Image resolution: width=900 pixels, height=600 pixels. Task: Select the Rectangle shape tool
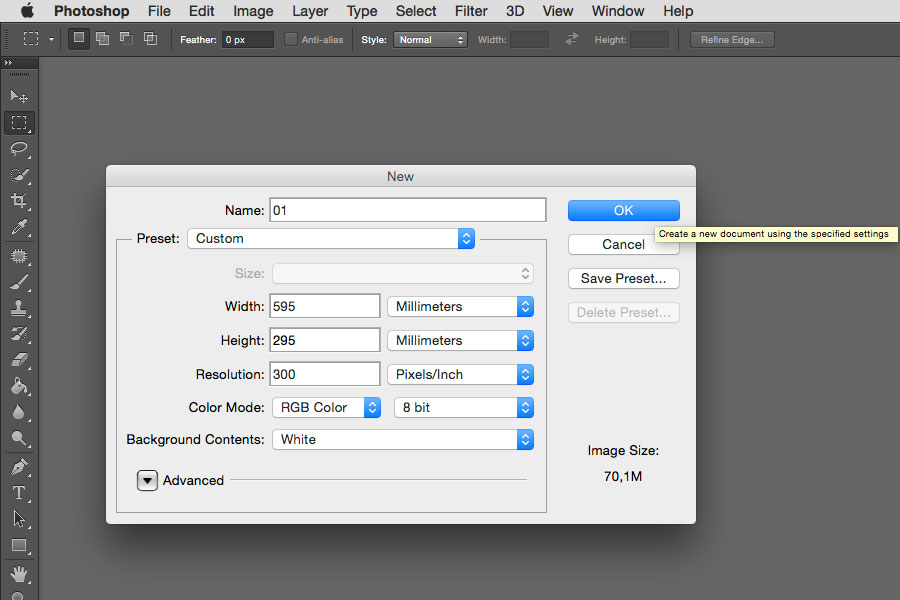pos(19,545)
